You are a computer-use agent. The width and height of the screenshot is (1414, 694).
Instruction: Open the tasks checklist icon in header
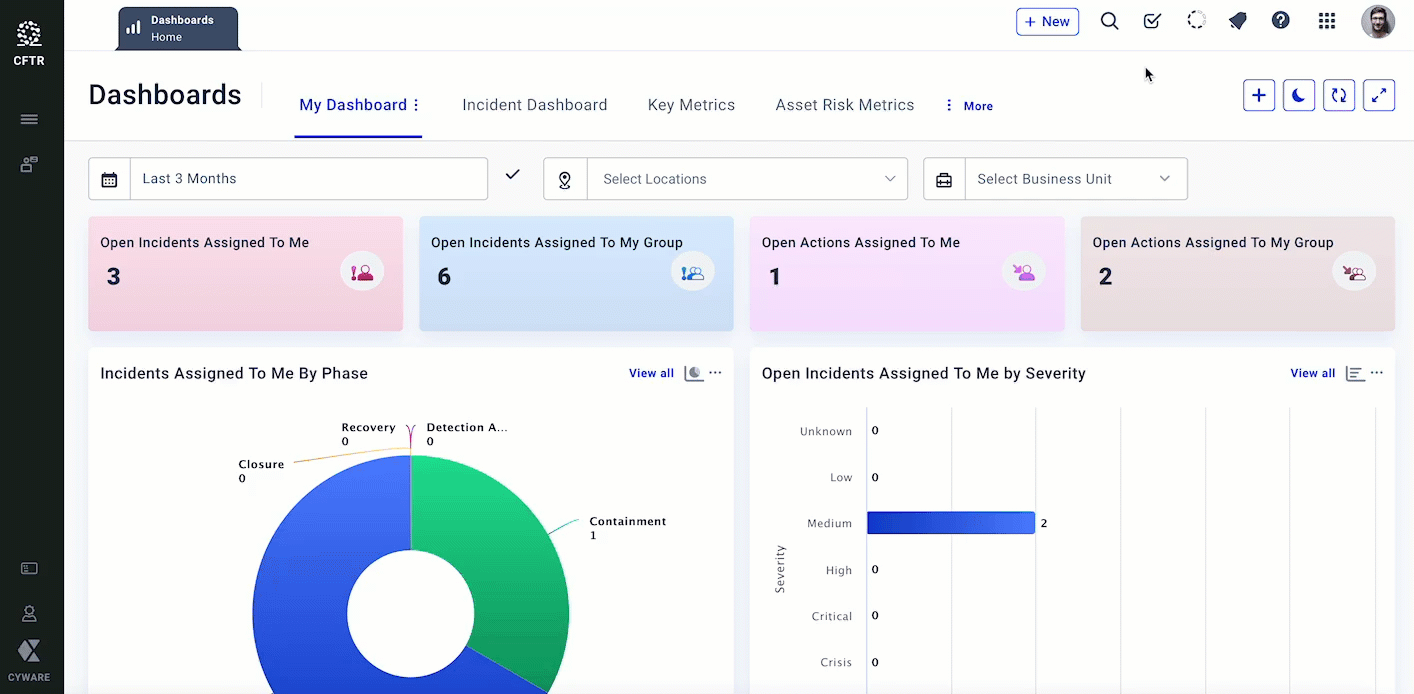[x=1152, y=21]
